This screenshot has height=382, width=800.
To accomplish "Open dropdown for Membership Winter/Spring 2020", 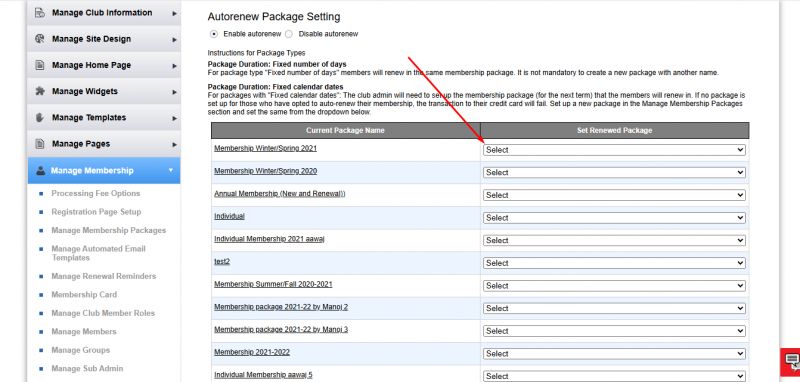I will [x=614, y=172].
